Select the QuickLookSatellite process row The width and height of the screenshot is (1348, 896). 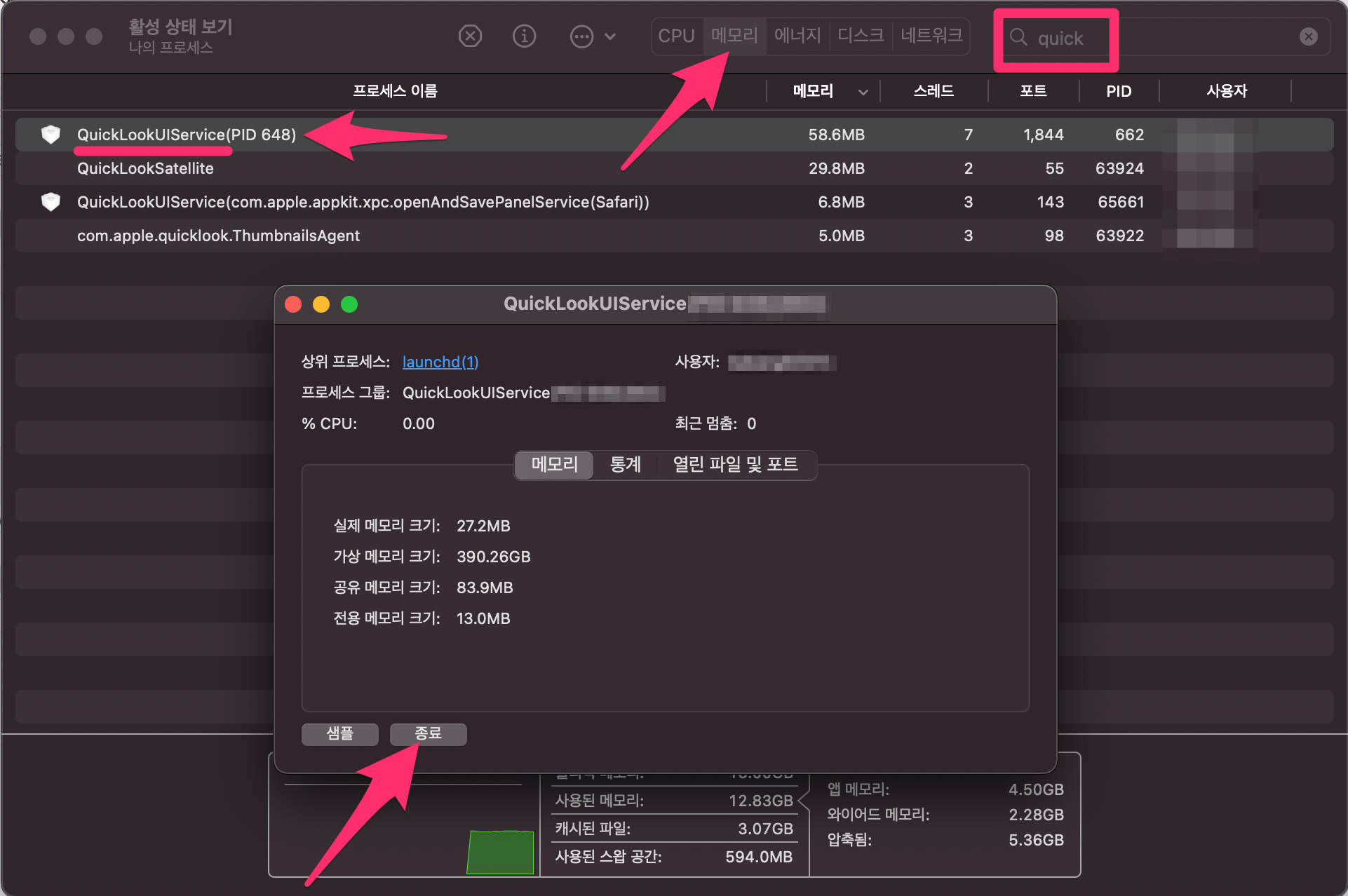(x=145, y=168)
